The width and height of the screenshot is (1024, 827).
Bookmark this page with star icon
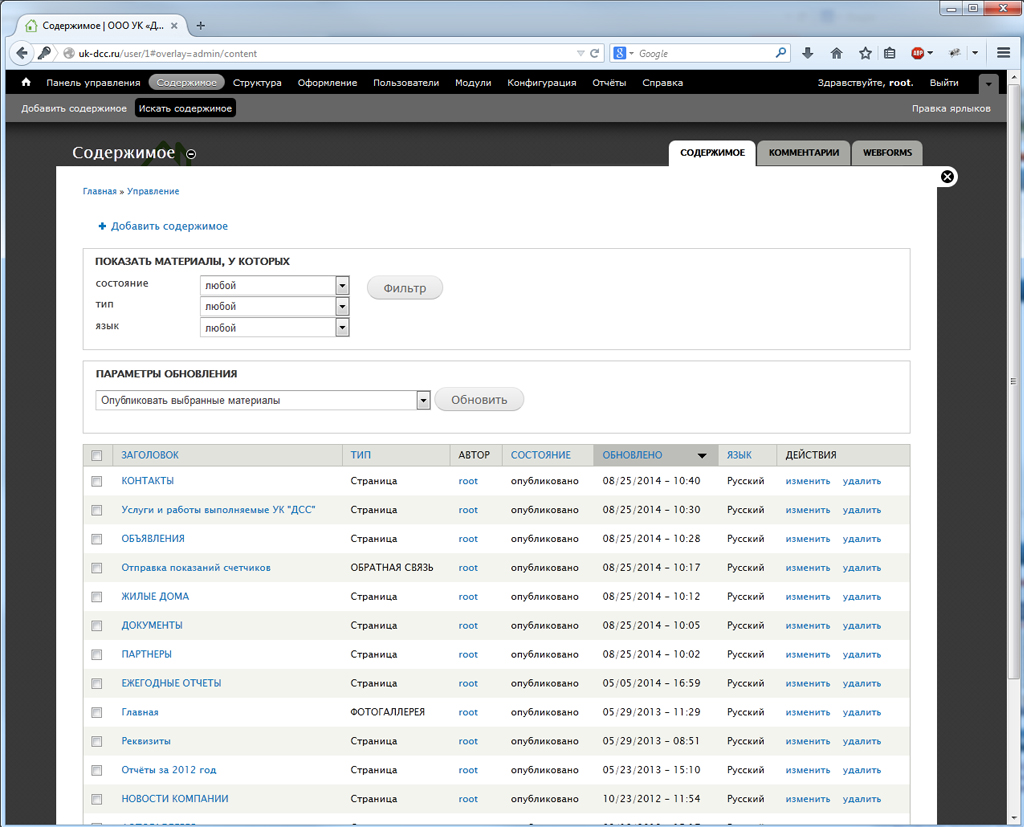[x=865, y=54]
